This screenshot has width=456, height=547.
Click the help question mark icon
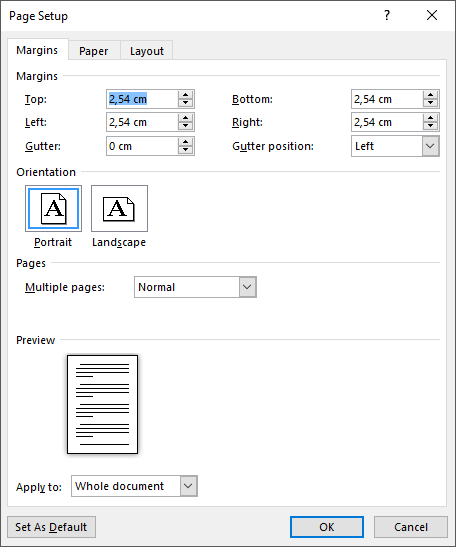tap(387, 15)
